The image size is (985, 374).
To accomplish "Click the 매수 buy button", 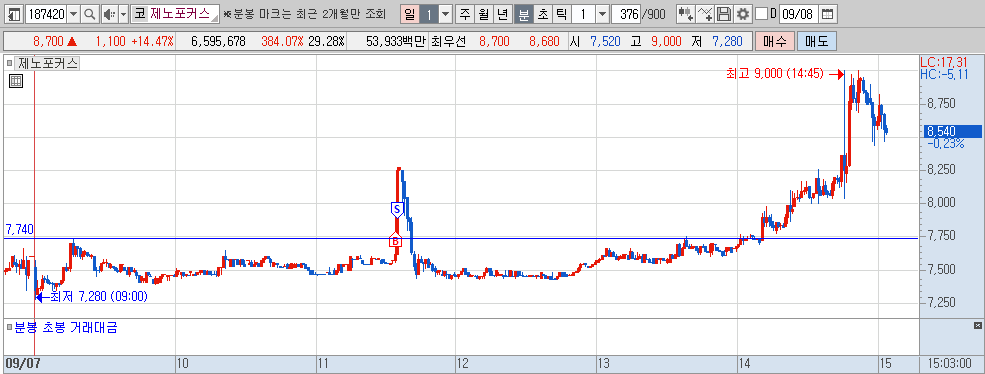I will 775,41.
